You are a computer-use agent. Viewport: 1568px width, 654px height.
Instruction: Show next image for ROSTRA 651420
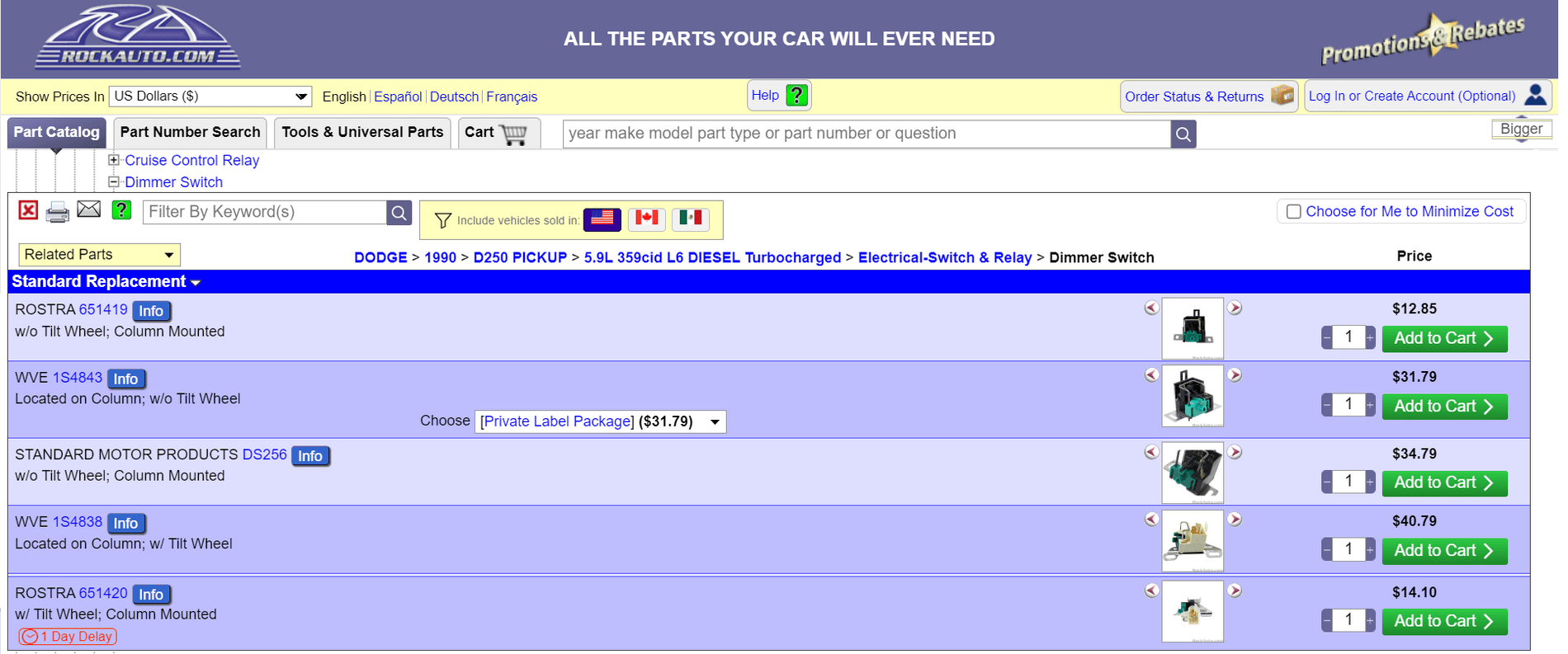click(1235, 590)
